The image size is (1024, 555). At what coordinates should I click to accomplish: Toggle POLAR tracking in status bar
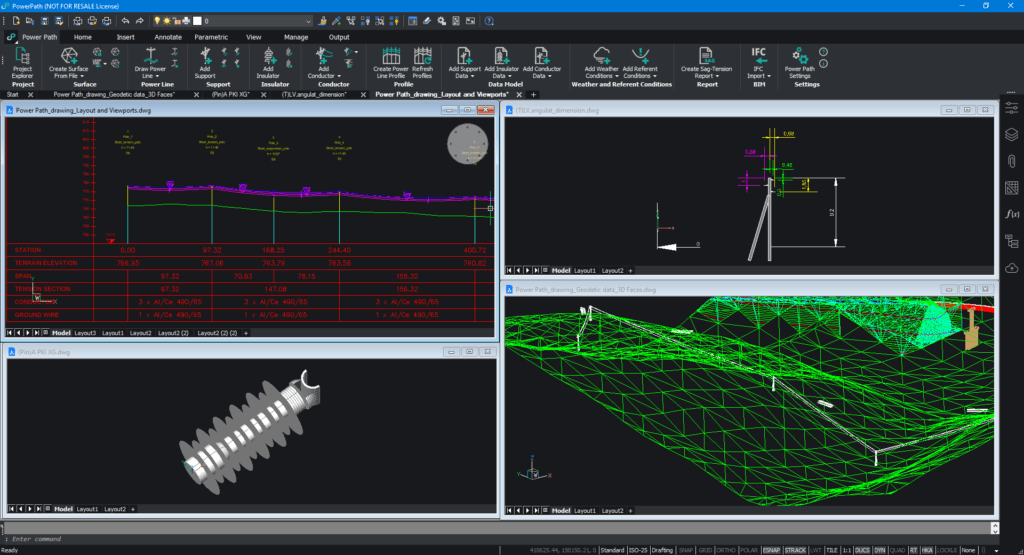click(748, 550)
